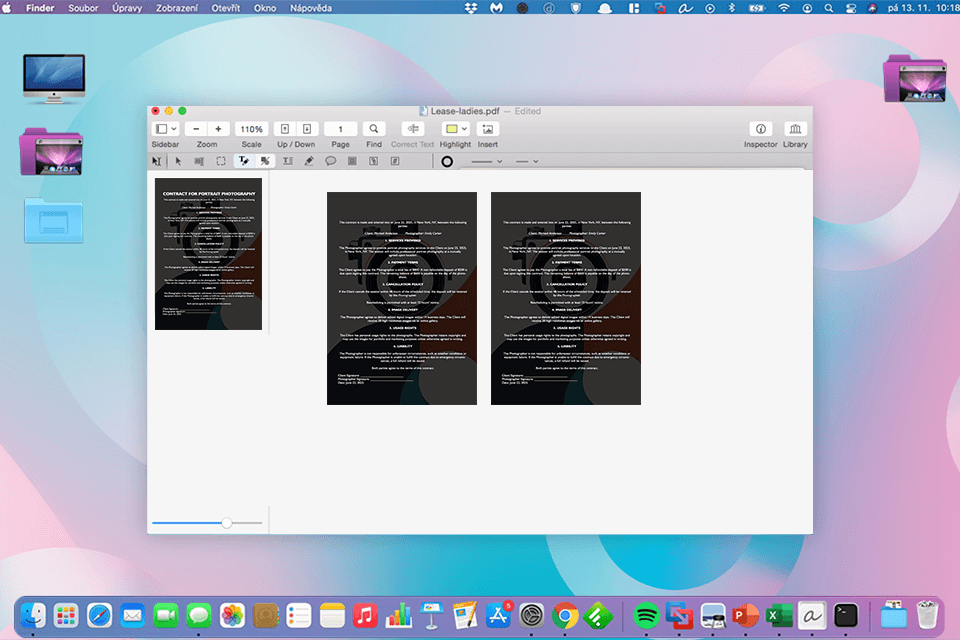
Task: Open the Zobrazení menu
Action: pyautogui.click(x=176, y=8)
